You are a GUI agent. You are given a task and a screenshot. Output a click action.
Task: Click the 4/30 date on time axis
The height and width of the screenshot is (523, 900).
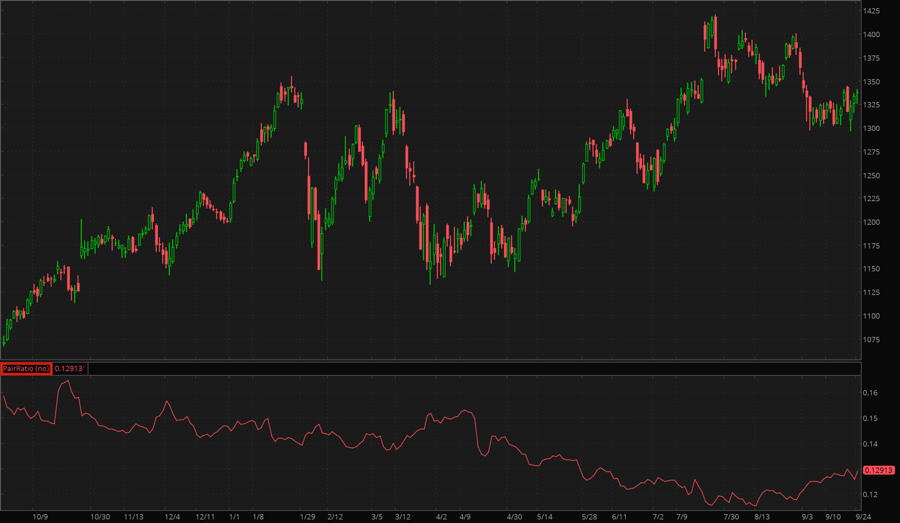514,516
